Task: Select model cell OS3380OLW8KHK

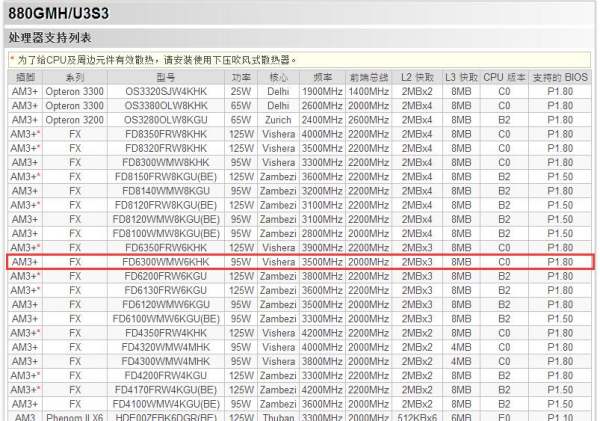Action: point(166,106)
